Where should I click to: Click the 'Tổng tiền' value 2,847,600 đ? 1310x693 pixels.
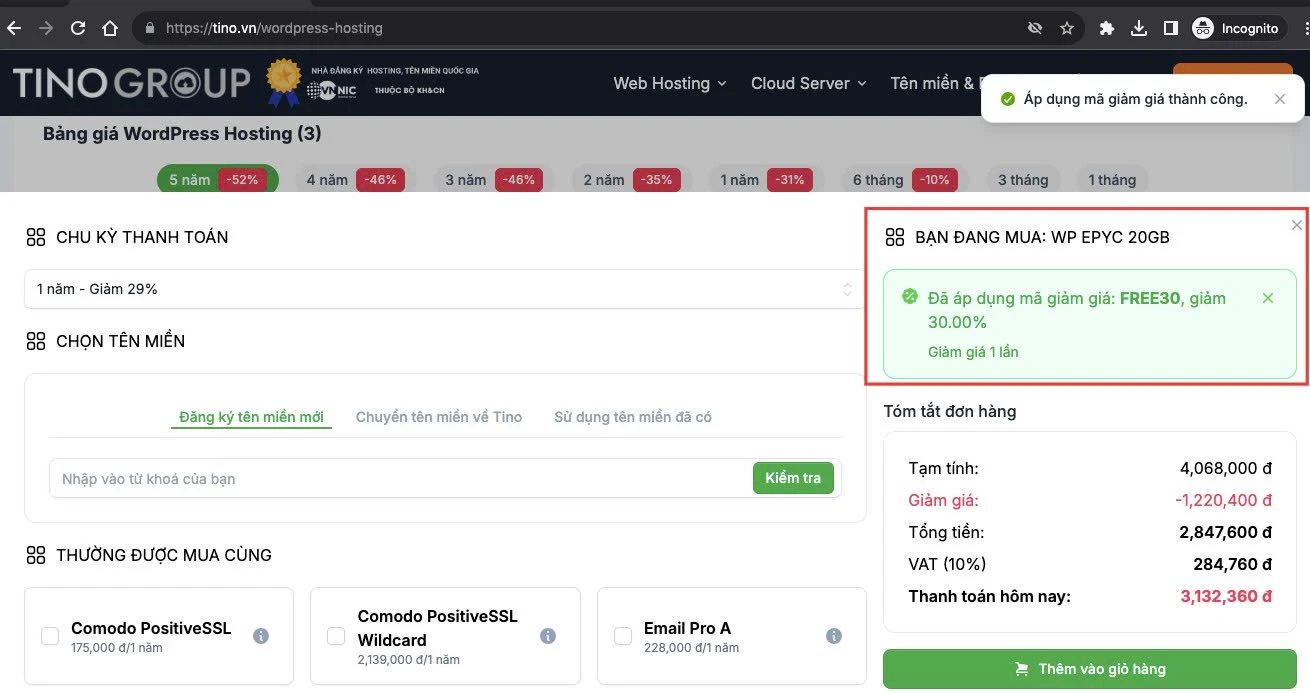[x=1226, y=532]
